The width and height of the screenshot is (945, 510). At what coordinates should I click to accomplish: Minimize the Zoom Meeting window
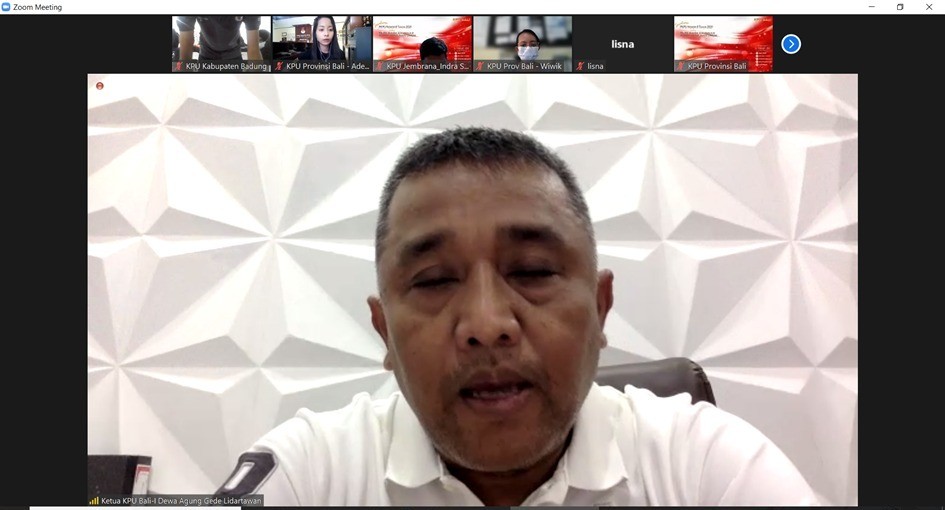pos(868,7)
